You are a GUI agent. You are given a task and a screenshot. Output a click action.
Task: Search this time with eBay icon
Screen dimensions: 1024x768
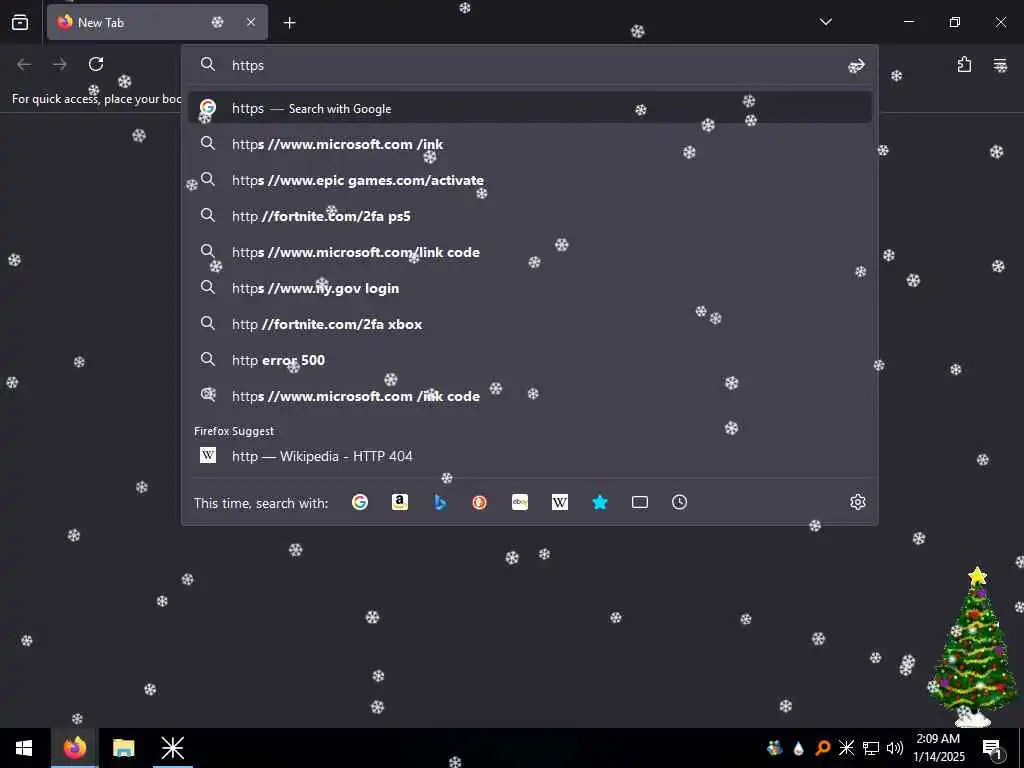[520, 502]
